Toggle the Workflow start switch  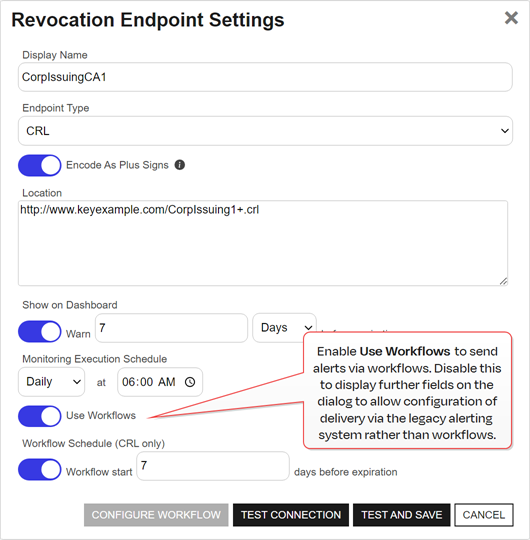40,469
